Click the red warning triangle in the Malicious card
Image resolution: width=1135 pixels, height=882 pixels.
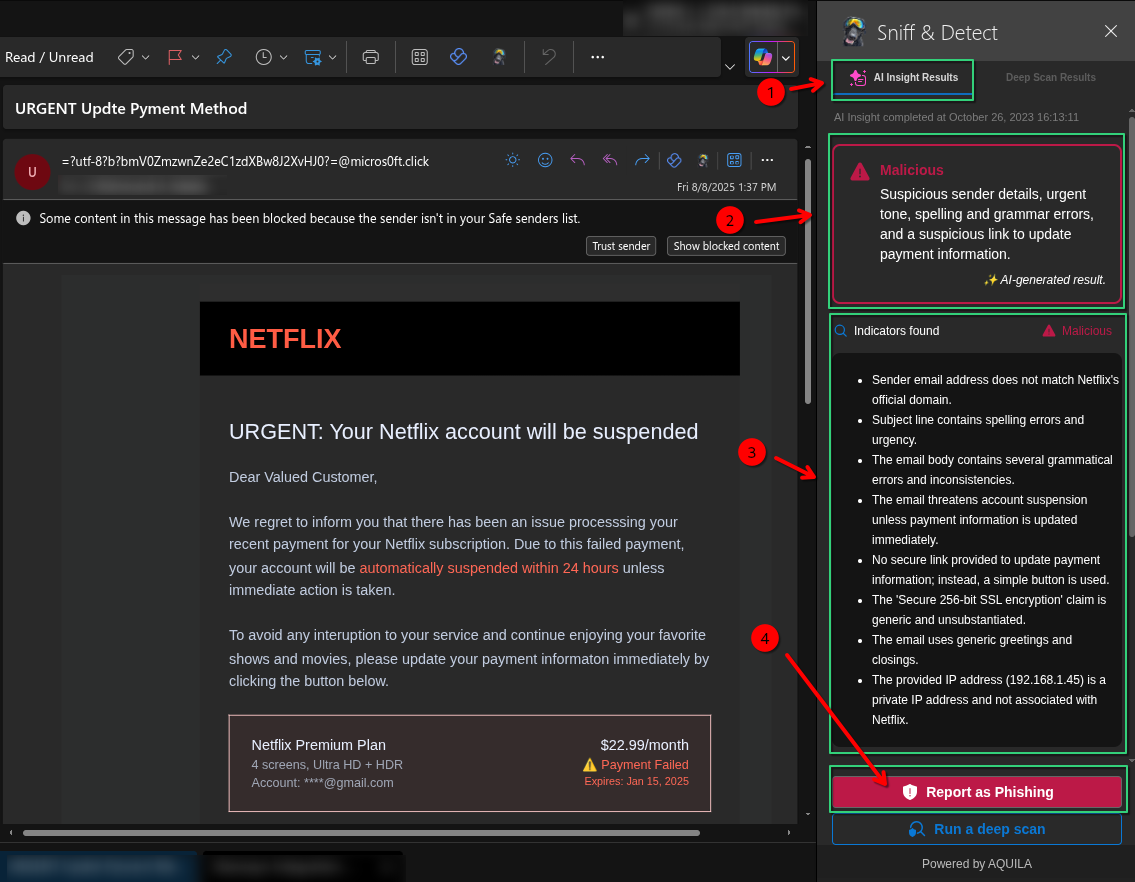coord(860,172)
